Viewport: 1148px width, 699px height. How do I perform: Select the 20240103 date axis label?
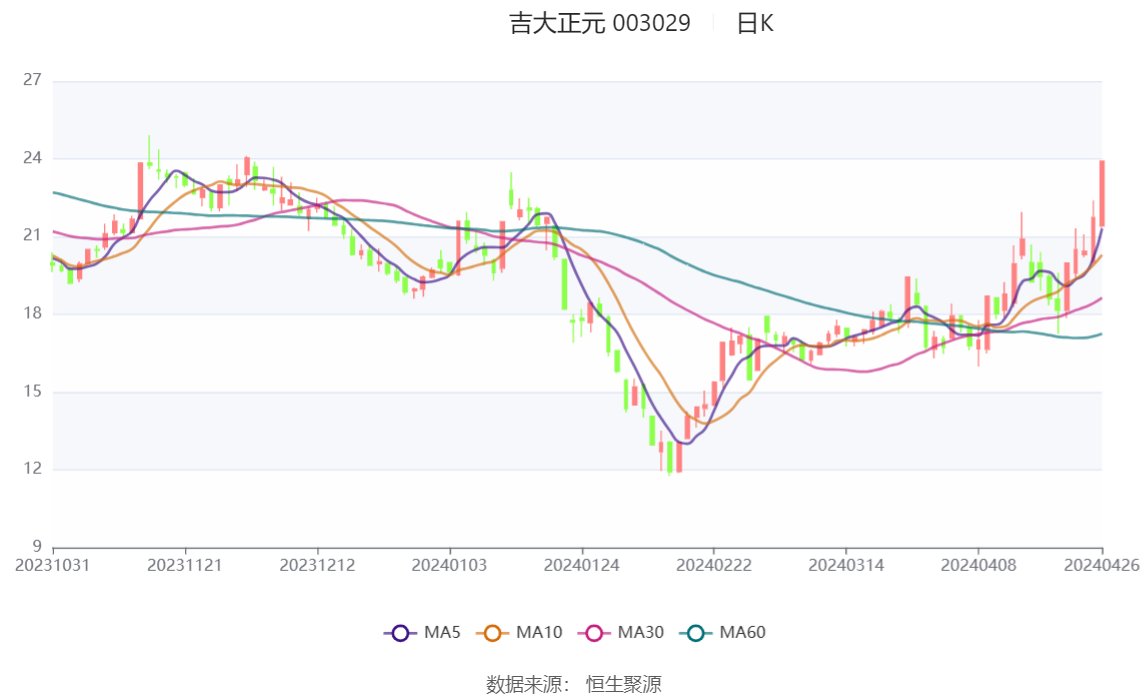[449, 565]
